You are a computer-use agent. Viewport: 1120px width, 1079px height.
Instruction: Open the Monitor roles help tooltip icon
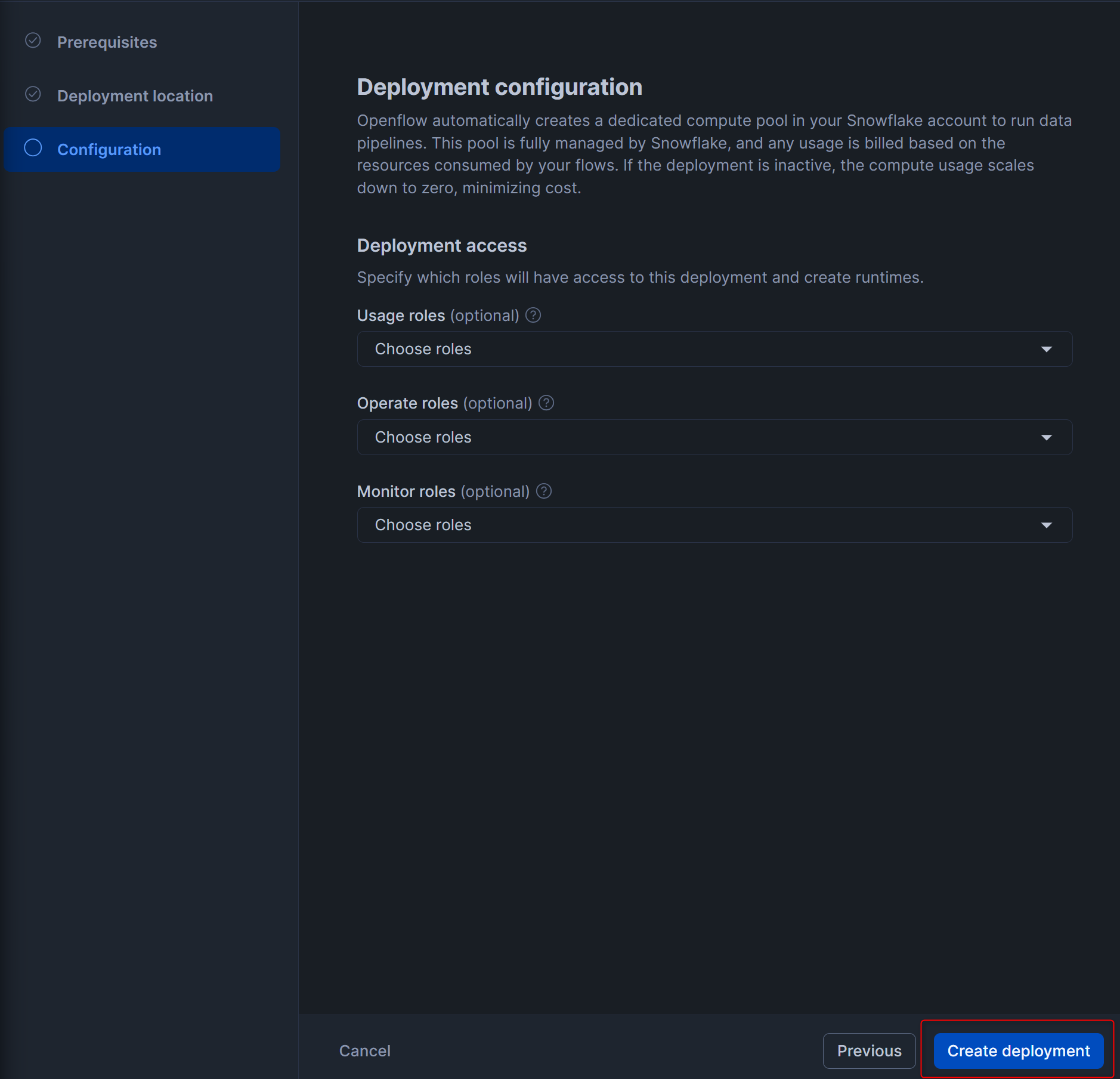point(544,491)
